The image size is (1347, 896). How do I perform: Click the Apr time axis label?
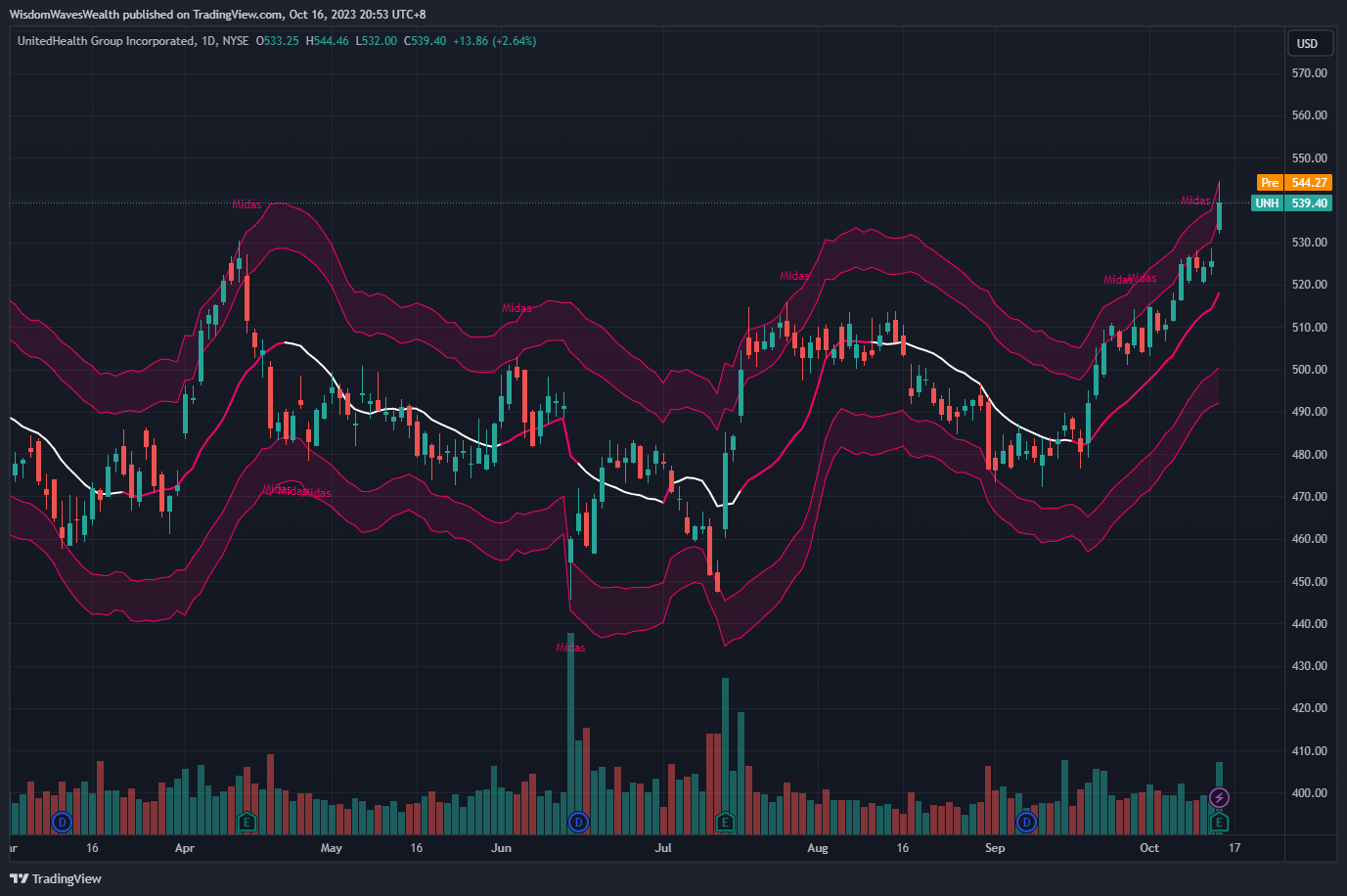click(x=184, y=848)
